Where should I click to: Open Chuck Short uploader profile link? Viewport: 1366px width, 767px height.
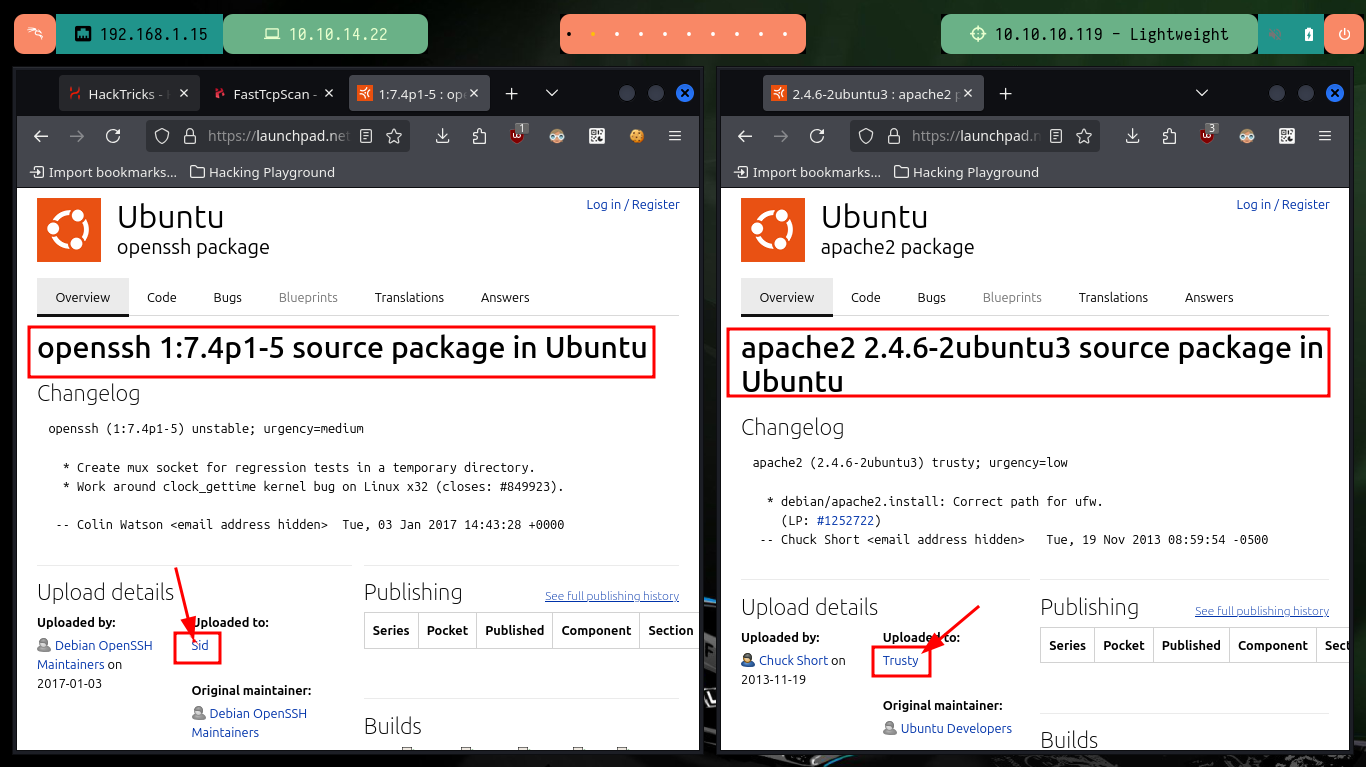pos(794,660)
